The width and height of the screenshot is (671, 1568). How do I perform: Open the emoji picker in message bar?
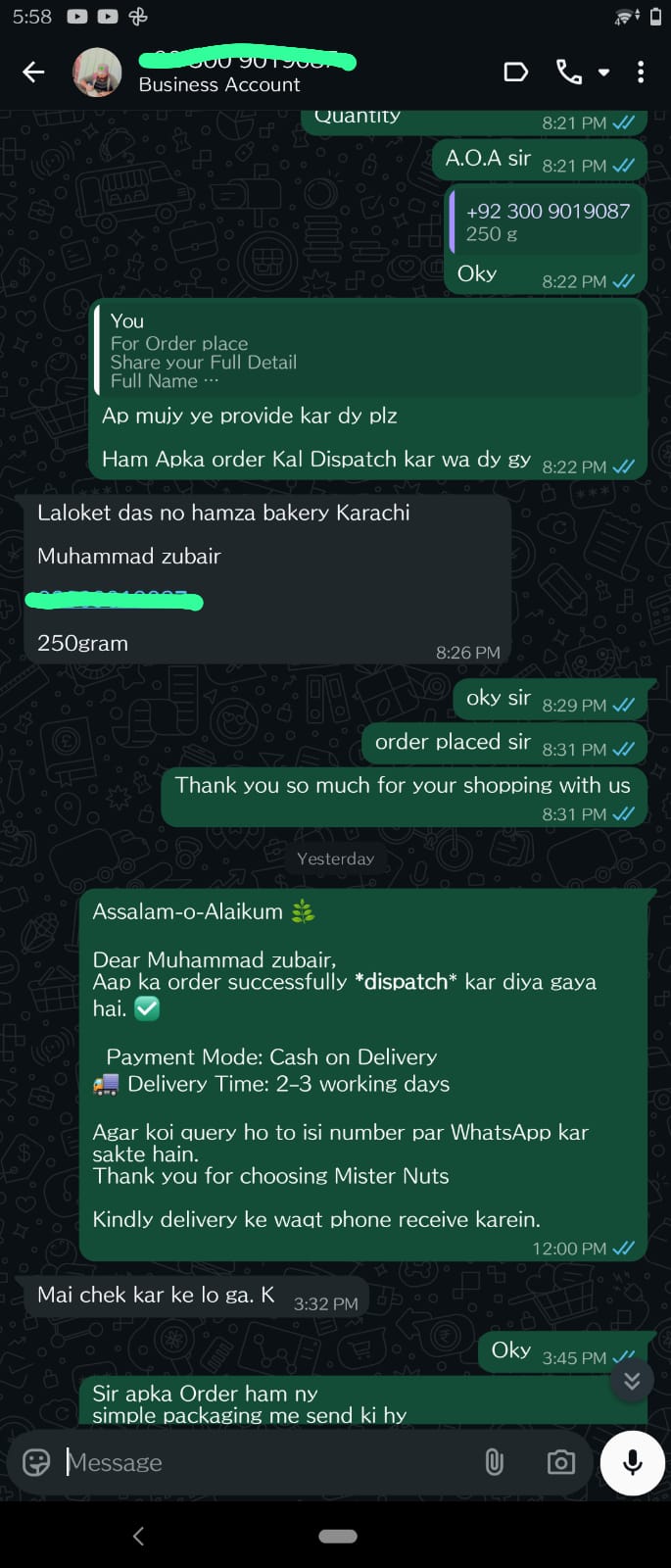pos(36,1462)
